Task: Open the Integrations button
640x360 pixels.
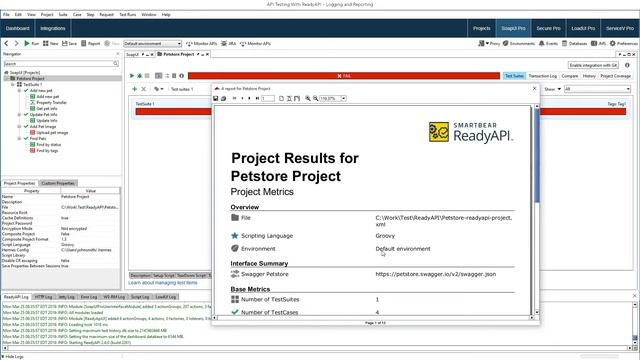Action: click(53, 28)
